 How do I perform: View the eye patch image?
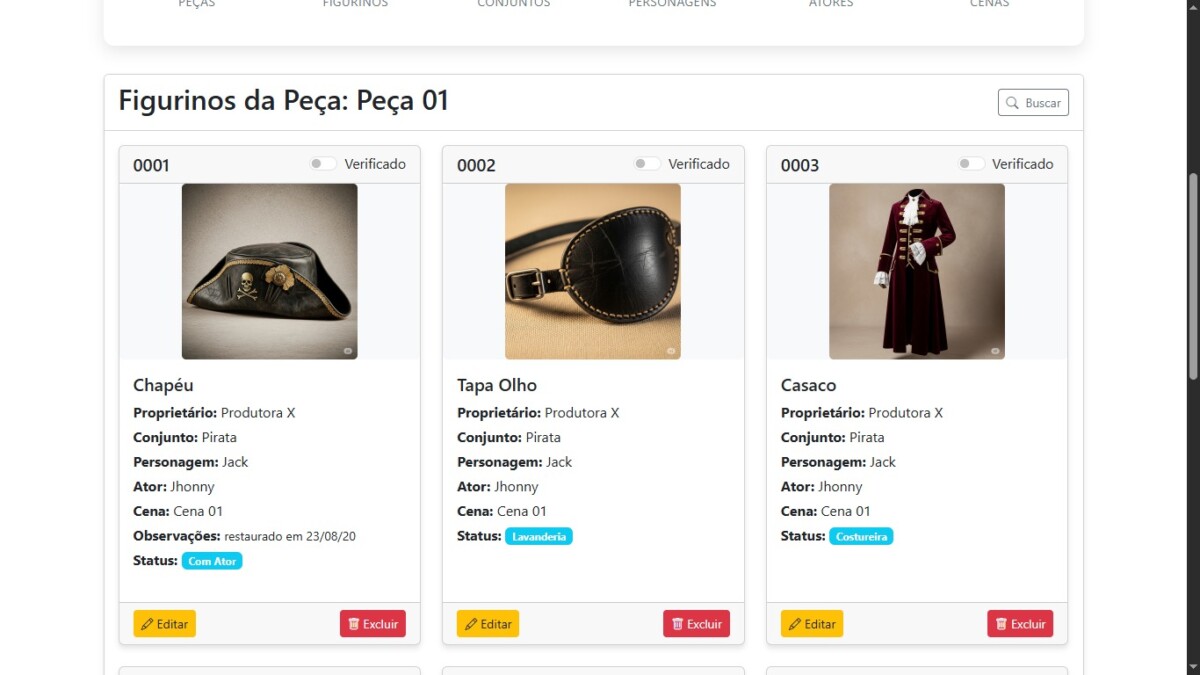[x=593, y=271]
